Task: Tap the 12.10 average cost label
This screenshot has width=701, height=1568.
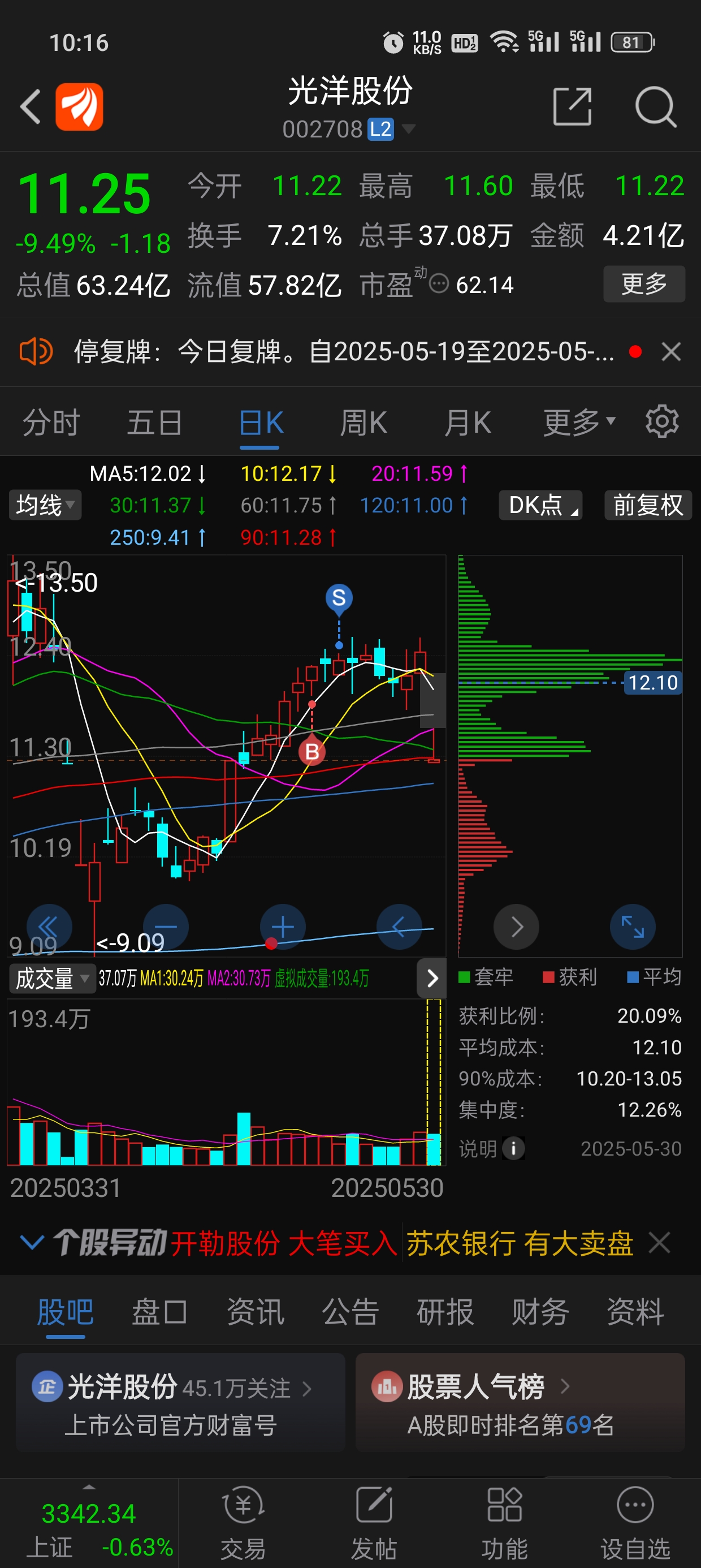Action: [652, 682]
